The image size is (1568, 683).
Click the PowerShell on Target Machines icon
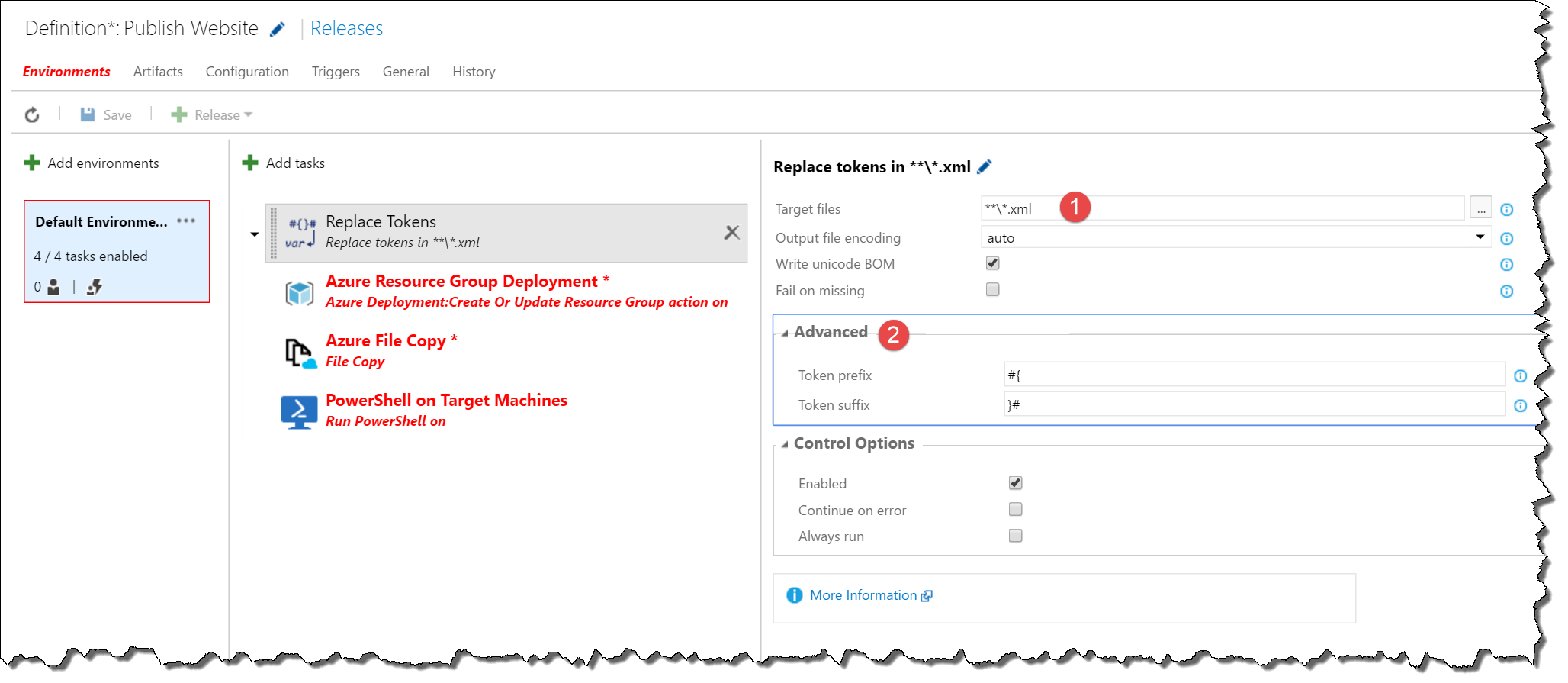[x=299, y=412]
